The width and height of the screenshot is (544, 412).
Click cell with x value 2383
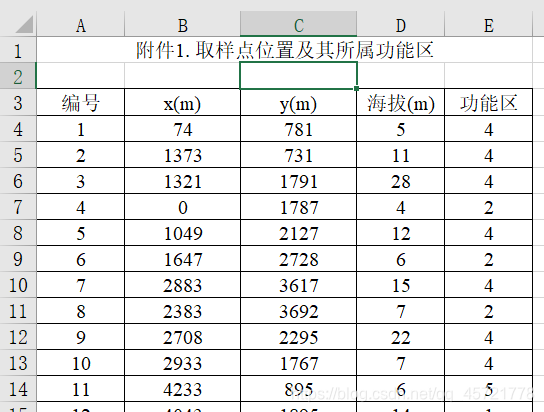(x=182, y=310)
